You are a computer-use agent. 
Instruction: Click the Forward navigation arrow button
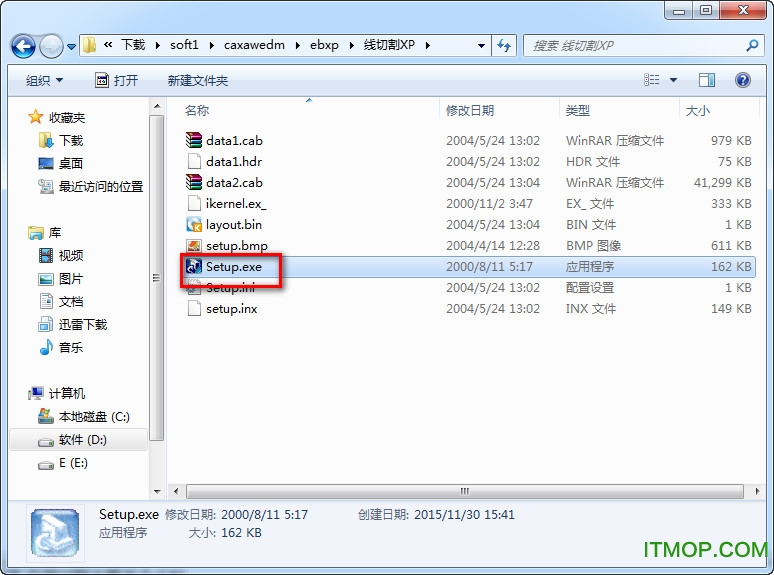click(51, 46)
